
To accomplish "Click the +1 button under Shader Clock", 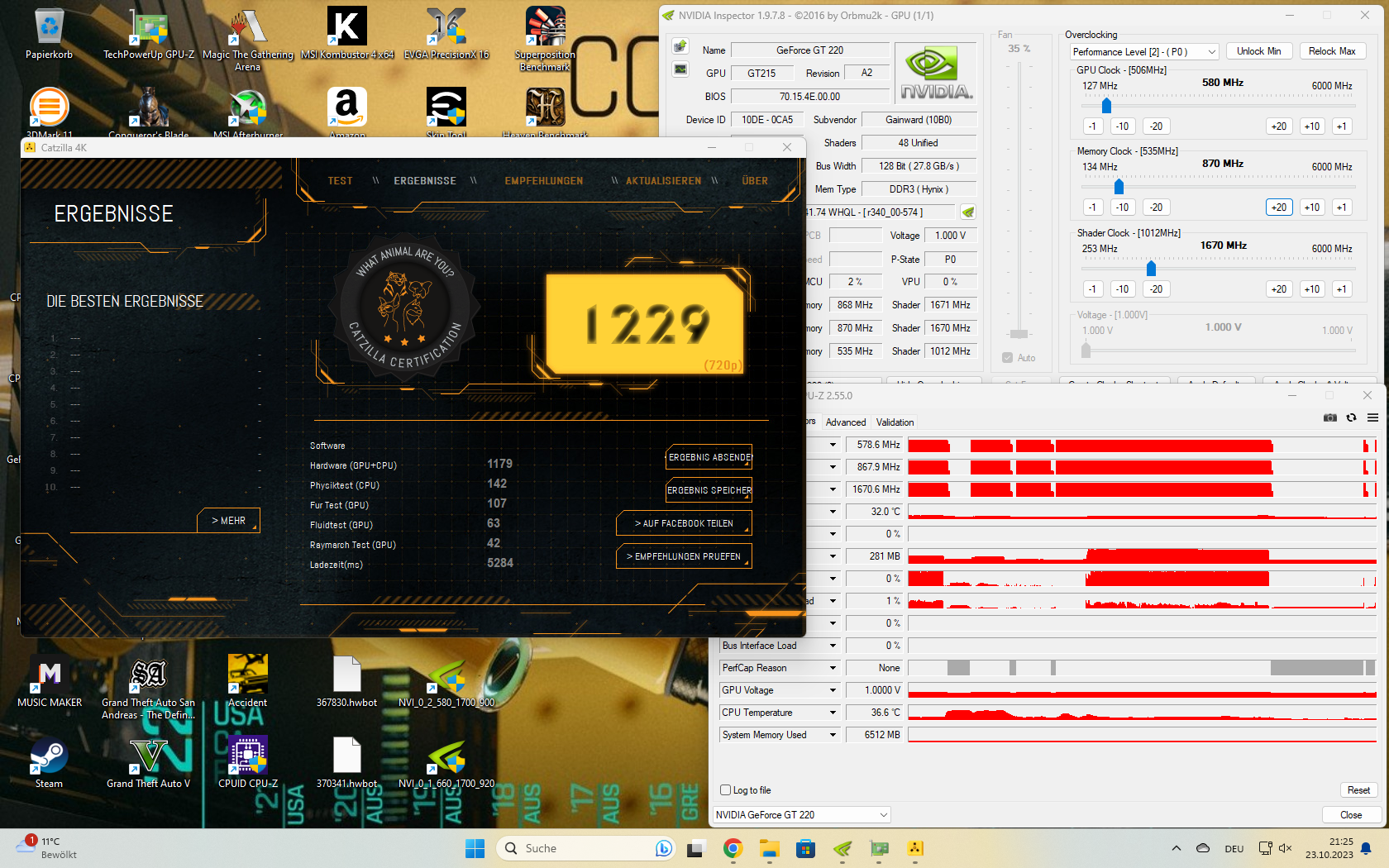I will click(x=1341, y=289).
